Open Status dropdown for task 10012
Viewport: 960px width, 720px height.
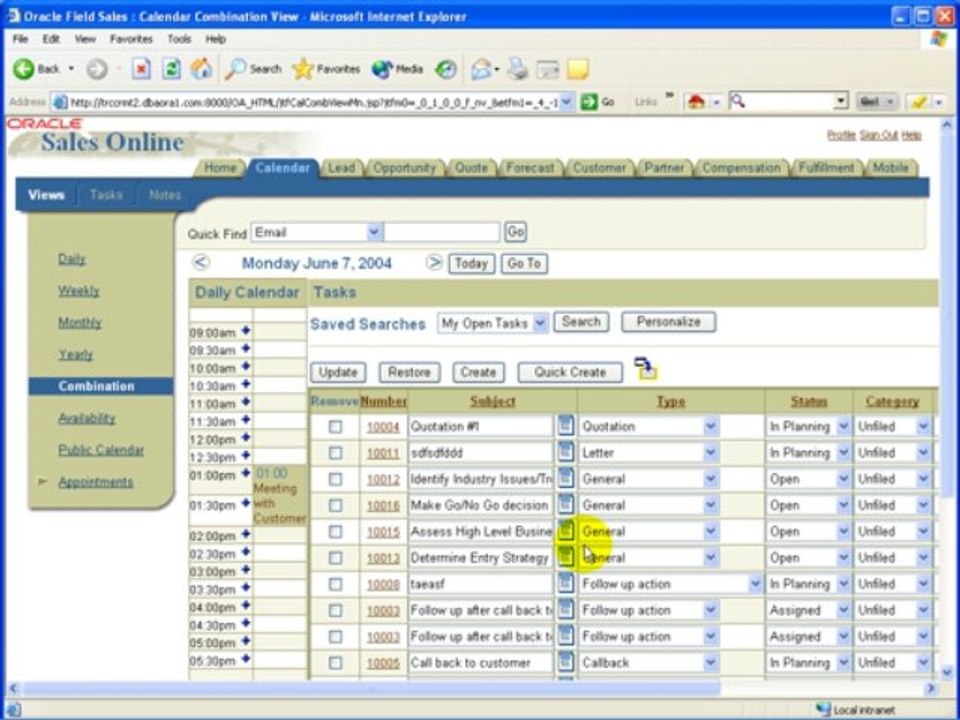click(x=843, y=479)
